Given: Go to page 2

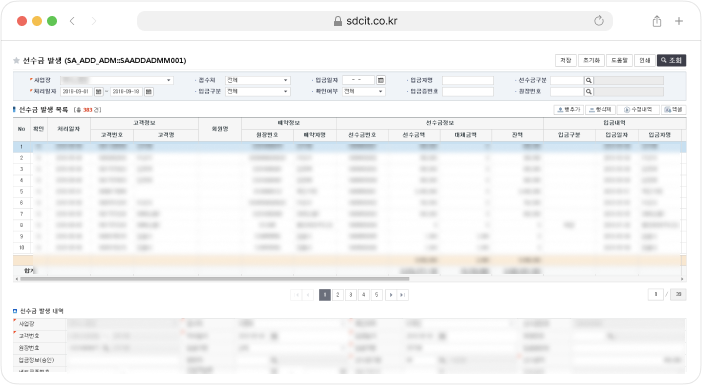Looking at the screenshot, I should click(x=338, y=295).
